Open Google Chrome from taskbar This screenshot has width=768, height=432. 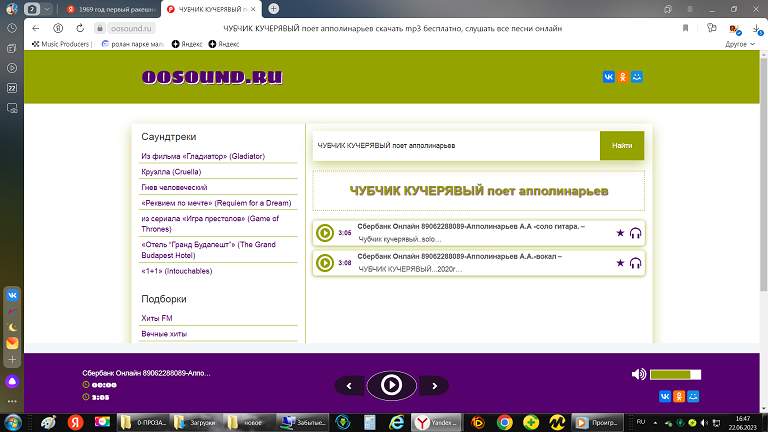click(x=504, y=422)
